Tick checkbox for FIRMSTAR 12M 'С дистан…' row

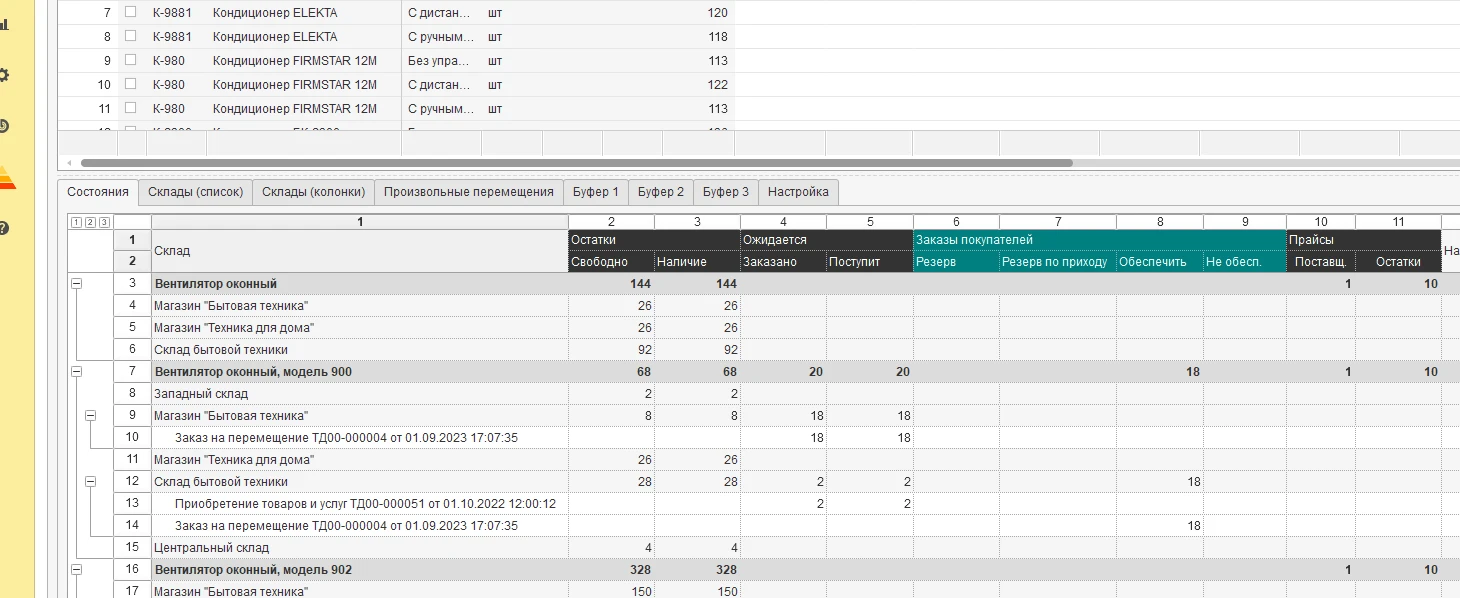click(130, 84)
